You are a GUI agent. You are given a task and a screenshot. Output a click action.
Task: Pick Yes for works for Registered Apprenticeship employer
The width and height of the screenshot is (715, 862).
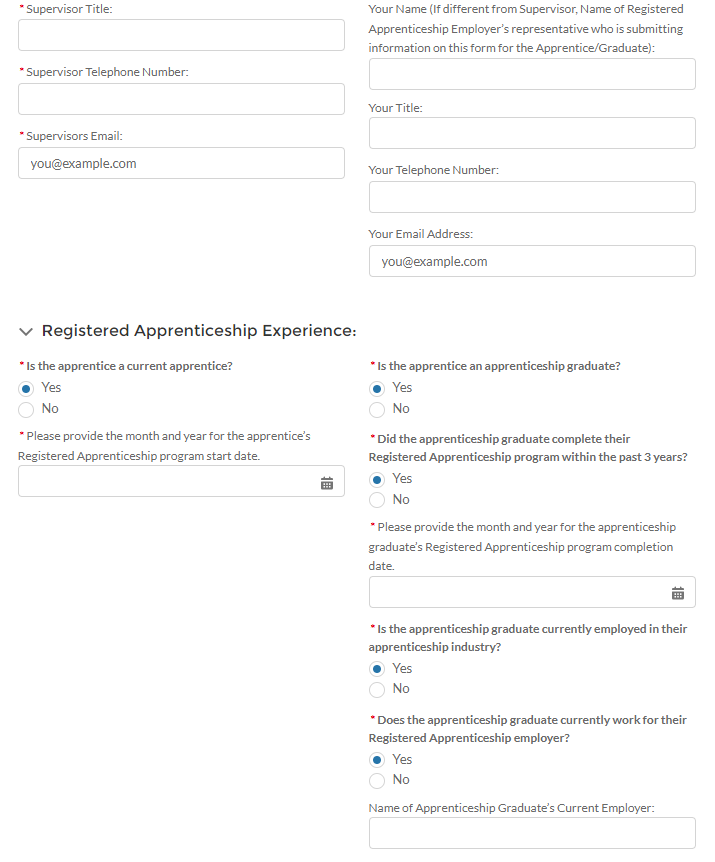point(378,760)
